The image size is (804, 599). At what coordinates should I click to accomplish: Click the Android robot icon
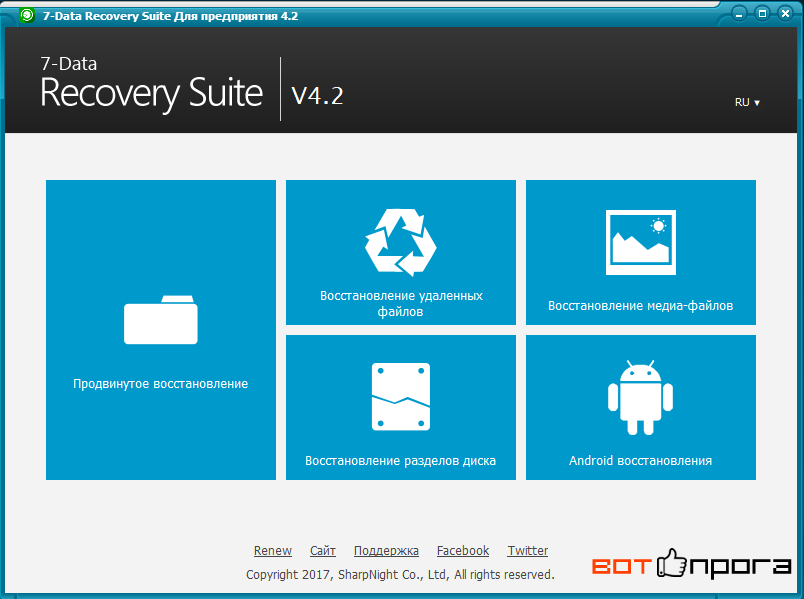tap(640, 397)
